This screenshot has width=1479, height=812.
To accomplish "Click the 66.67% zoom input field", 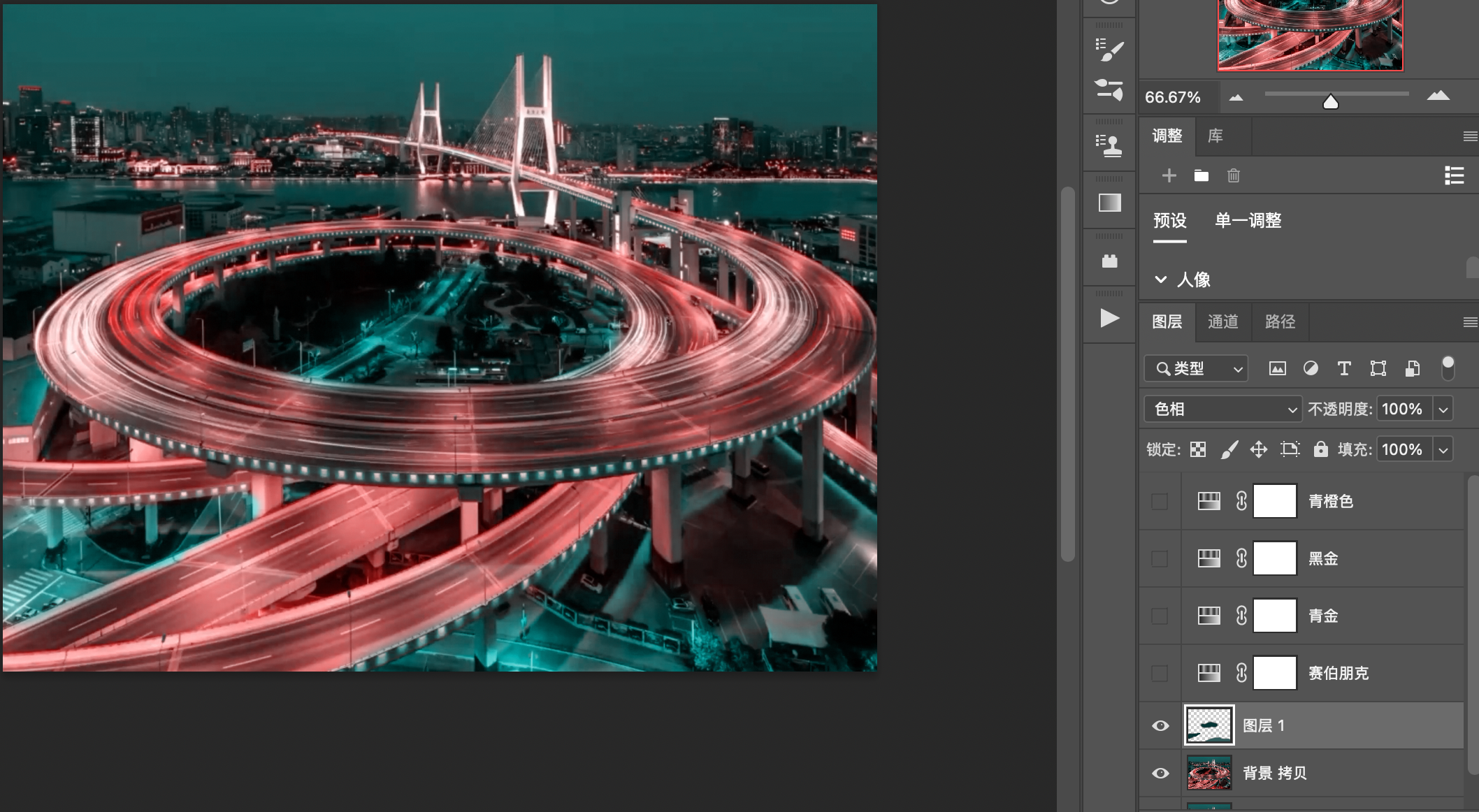I will (1174, 97).
